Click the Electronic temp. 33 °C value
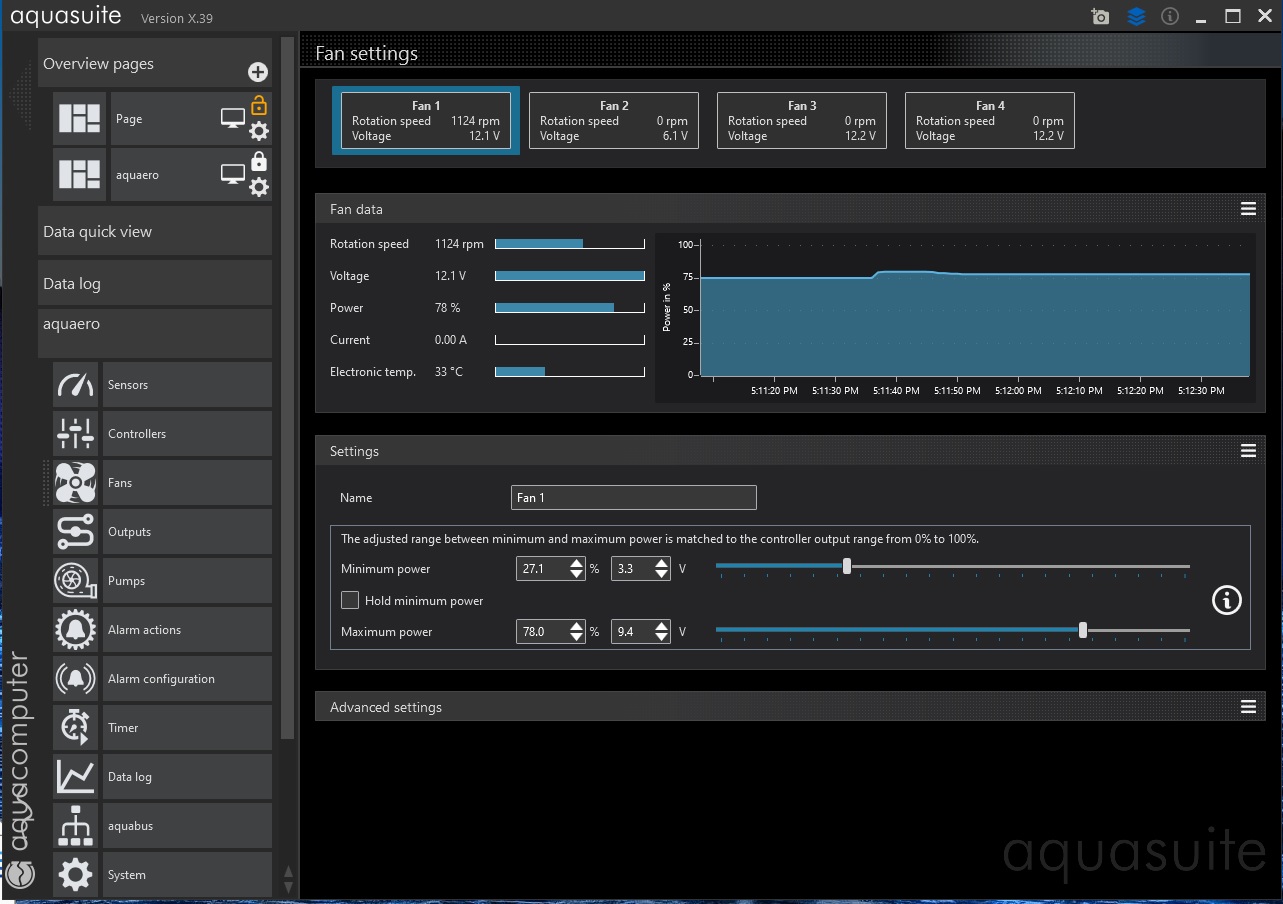Viewport: 1283px width, 904px height. click(x=449, y=372)
